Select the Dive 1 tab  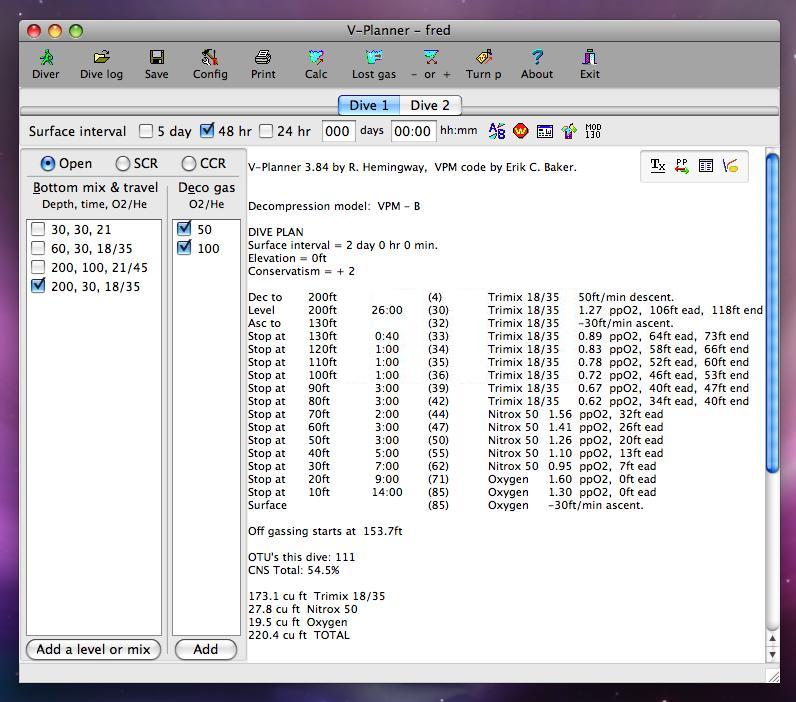(369, 105)
